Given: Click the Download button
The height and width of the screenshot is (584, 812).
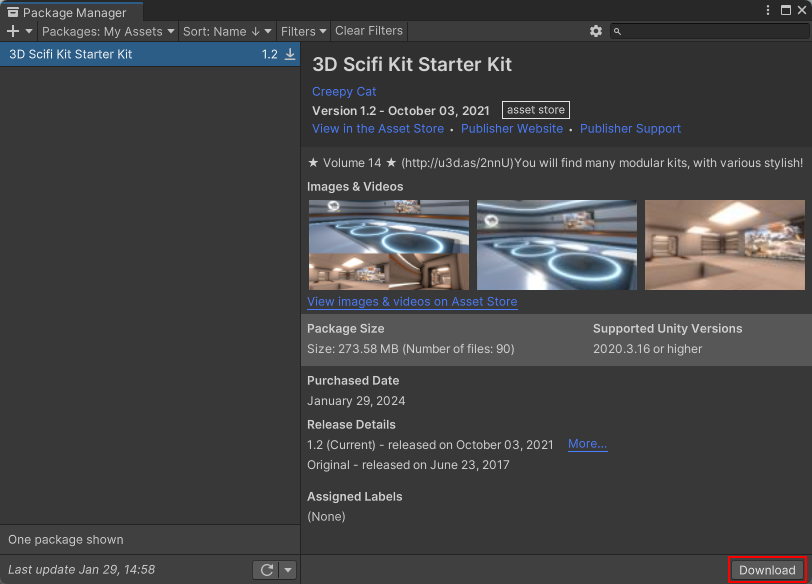Looking at the screenshot, I should 767,570.
